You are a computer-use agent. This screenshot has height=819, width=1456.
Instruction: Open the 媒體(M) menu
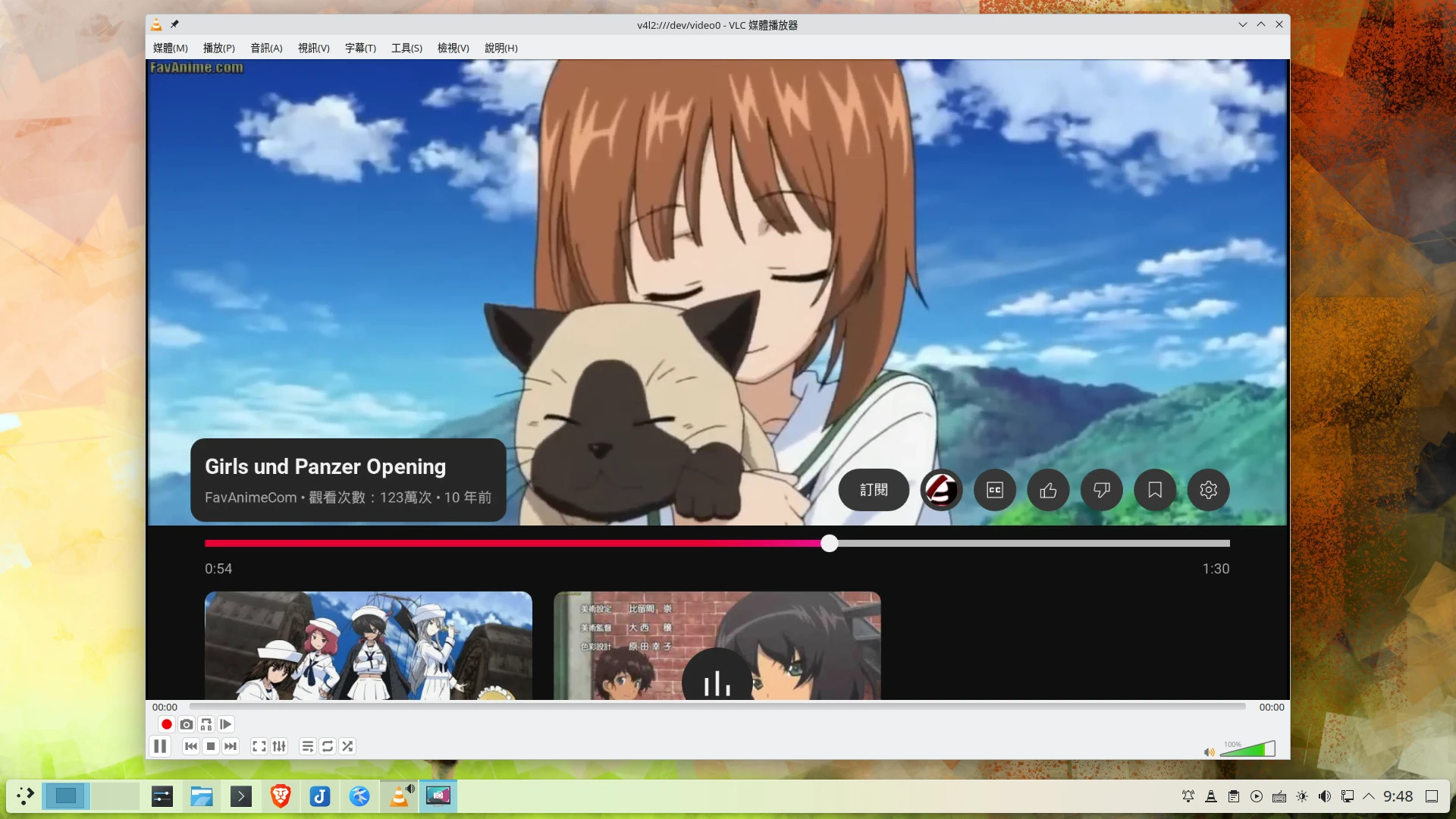pyautogui.click(x=170, y=48)
